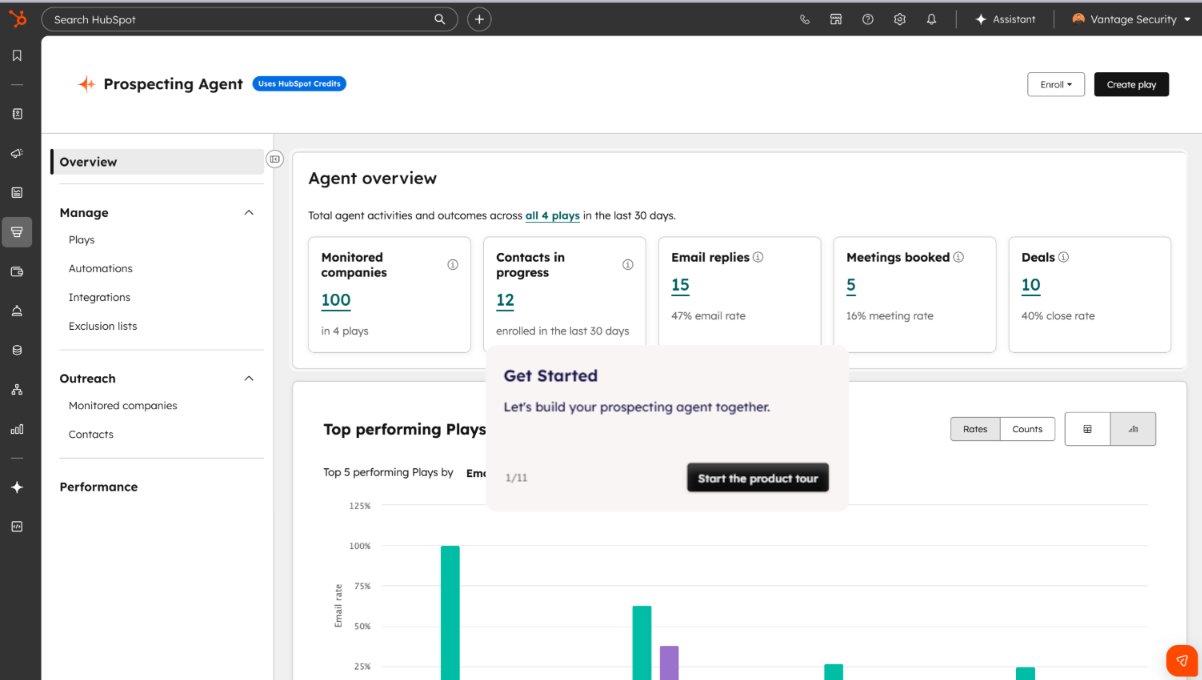The width and height of the screenshot is (1202, 680).
Task: Open the Settings gear icon
Action: (900, 19)
